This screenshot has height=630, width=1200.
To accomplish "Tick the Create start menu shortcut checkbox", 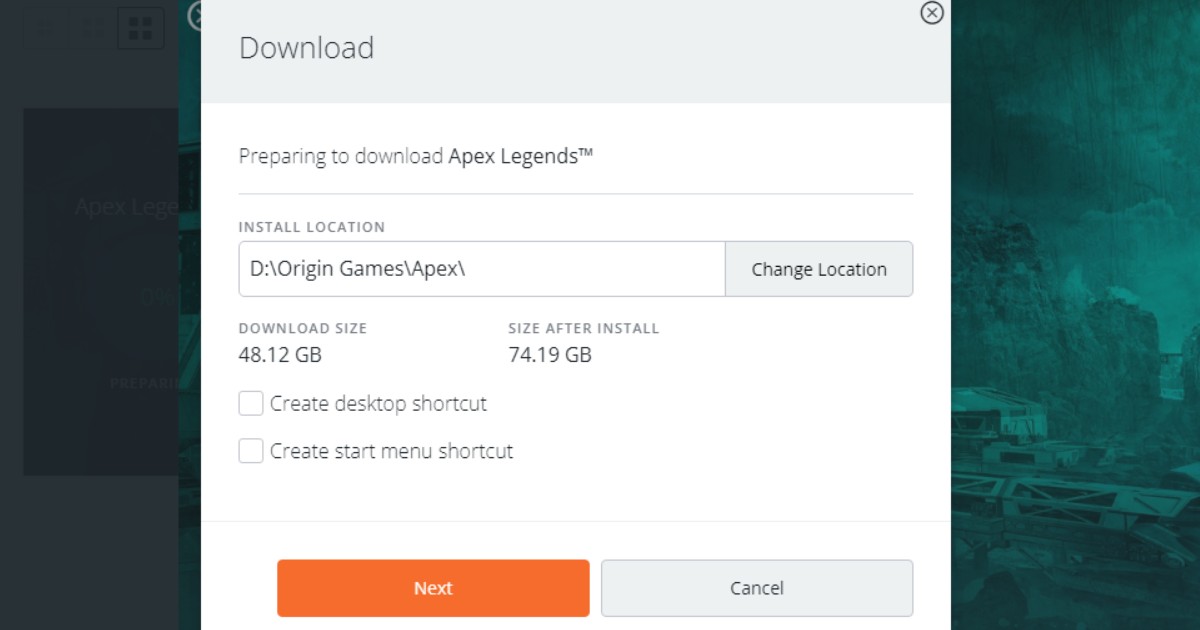I will tap(251, 452).
